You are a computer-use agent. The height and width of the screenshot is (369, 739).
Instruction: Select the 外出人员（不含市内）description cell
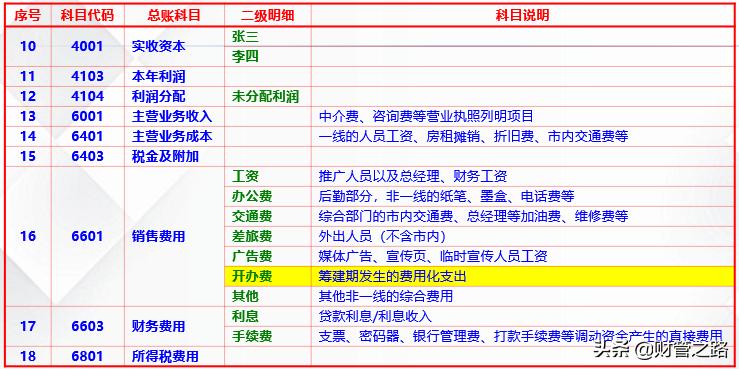pyautogui.click(x=522, y=236)
